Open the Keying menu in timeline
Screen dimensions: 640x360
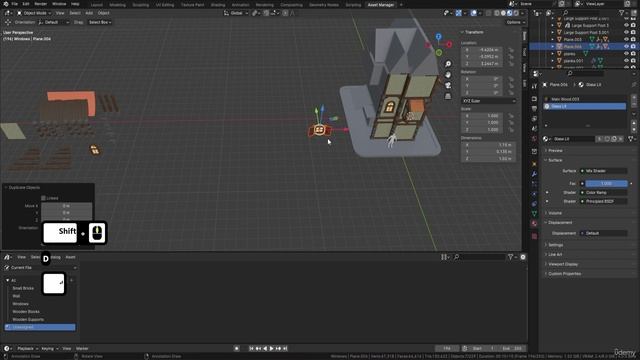(x=49, y=349)
